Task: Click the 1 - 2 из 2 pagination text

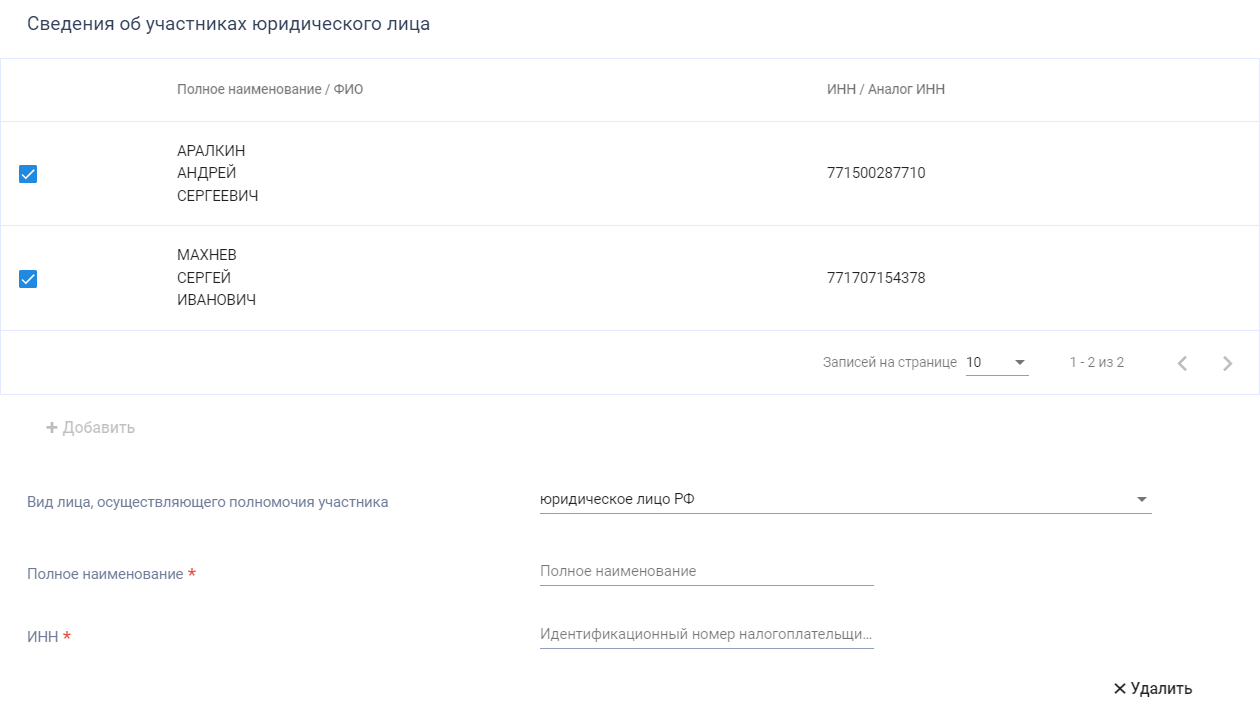Action: pyautogui.click(x=1097, y=362)
